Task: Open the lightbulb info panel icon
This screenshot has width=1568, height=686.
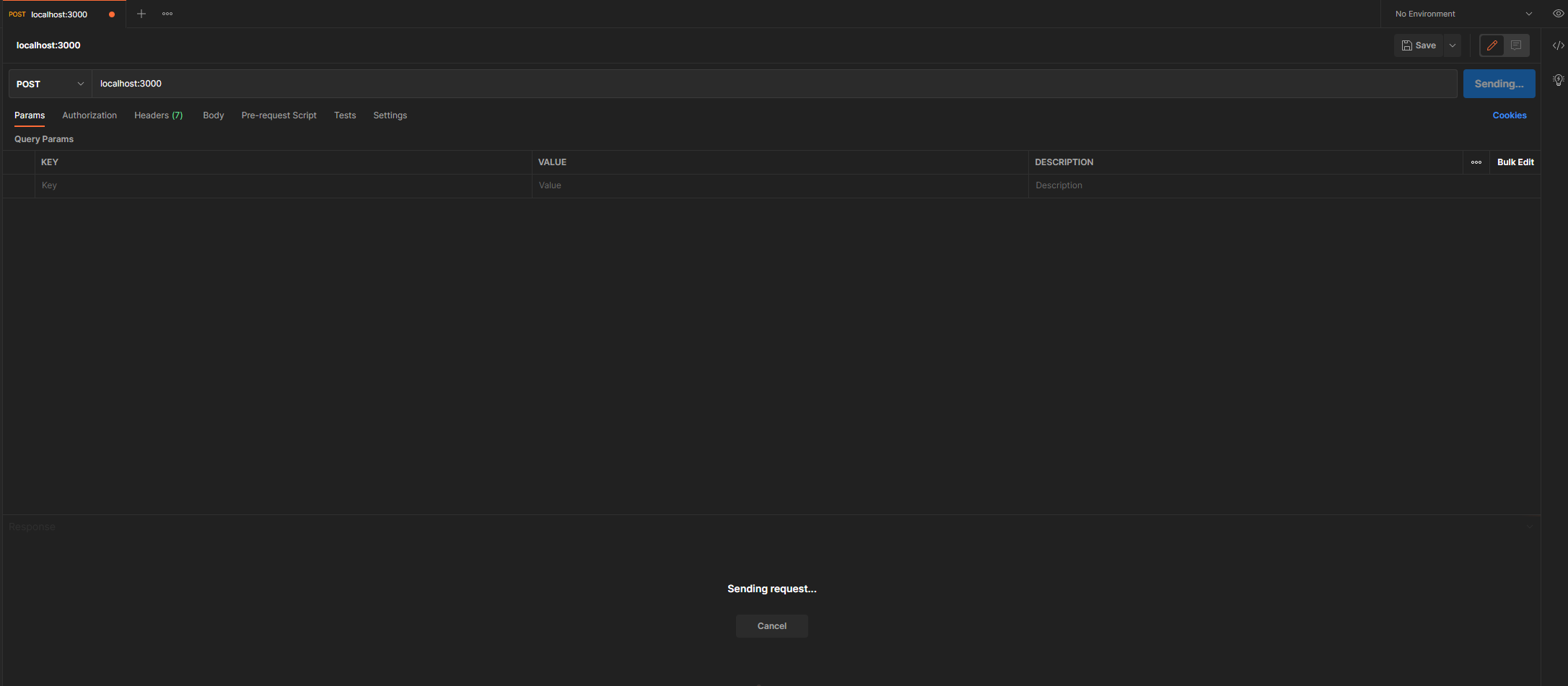Action: pyautogui.click(x=1558, y=80)
